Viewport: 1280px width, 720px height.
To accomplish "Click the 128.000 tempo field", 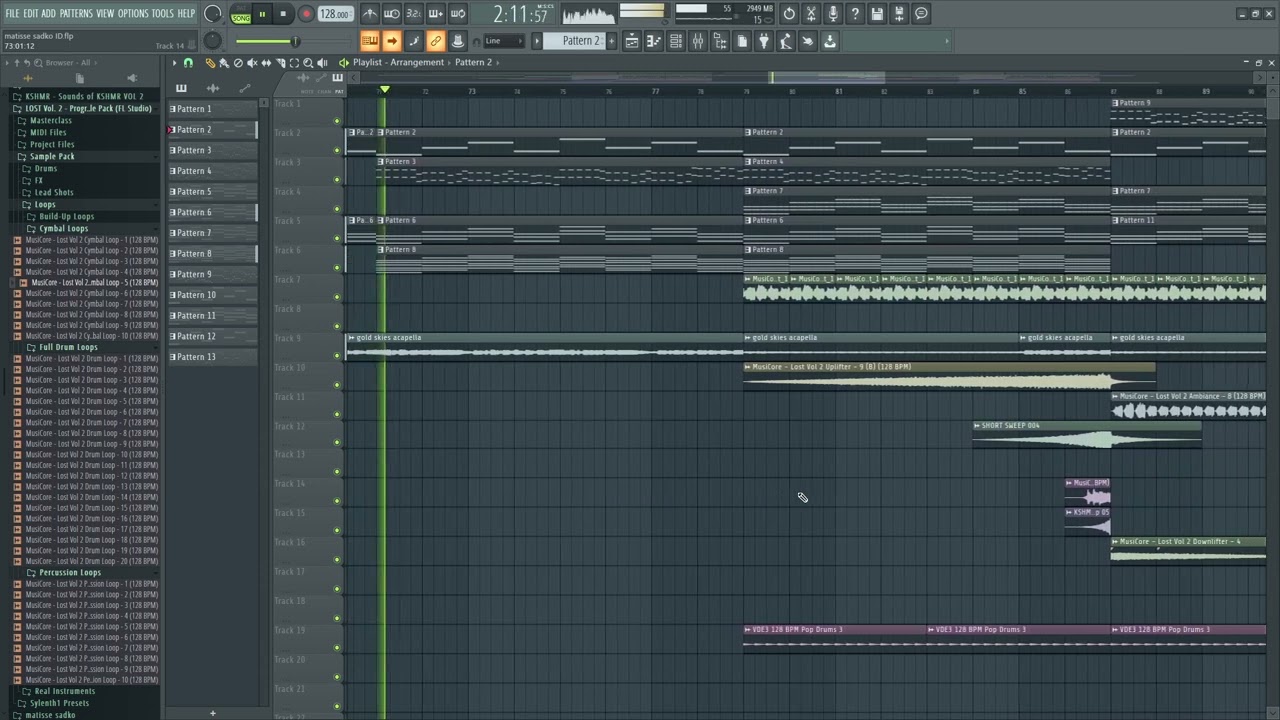I will click(x=335, y=14).
